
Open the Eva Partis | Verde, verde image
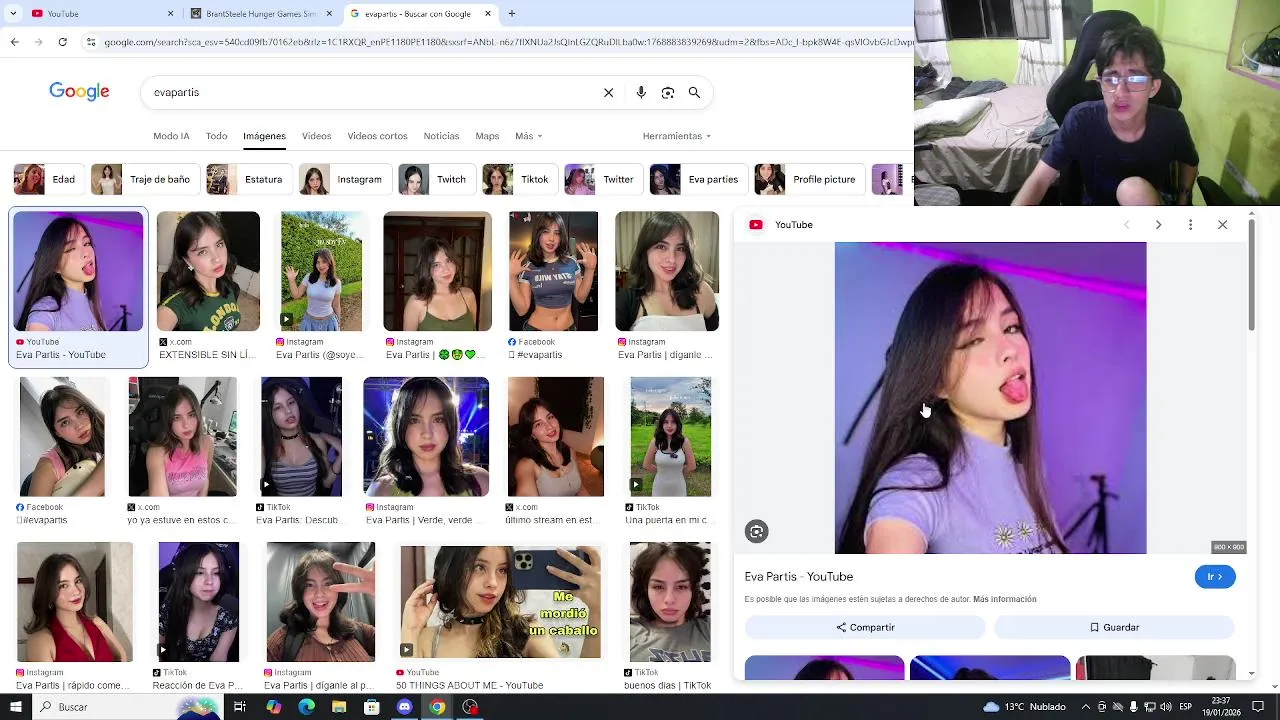pos(426,437)
